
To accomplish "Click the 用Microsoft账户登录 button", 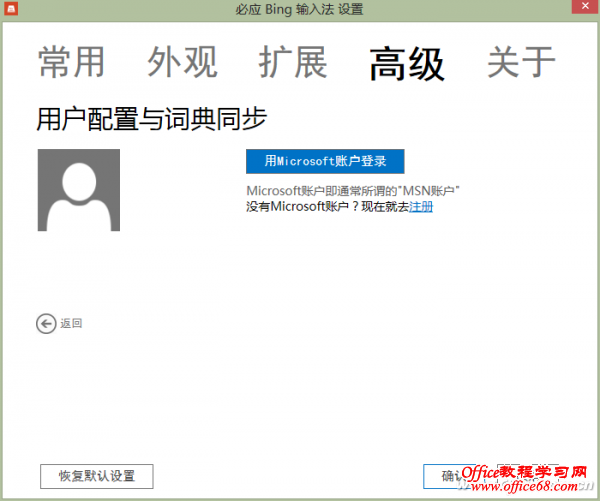I will click(325, 161).
